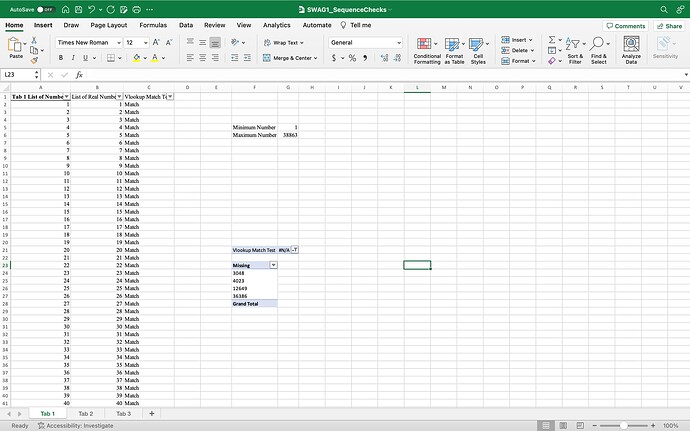Redo the last action
Viewport: 690px width, 431px height.
110,9
